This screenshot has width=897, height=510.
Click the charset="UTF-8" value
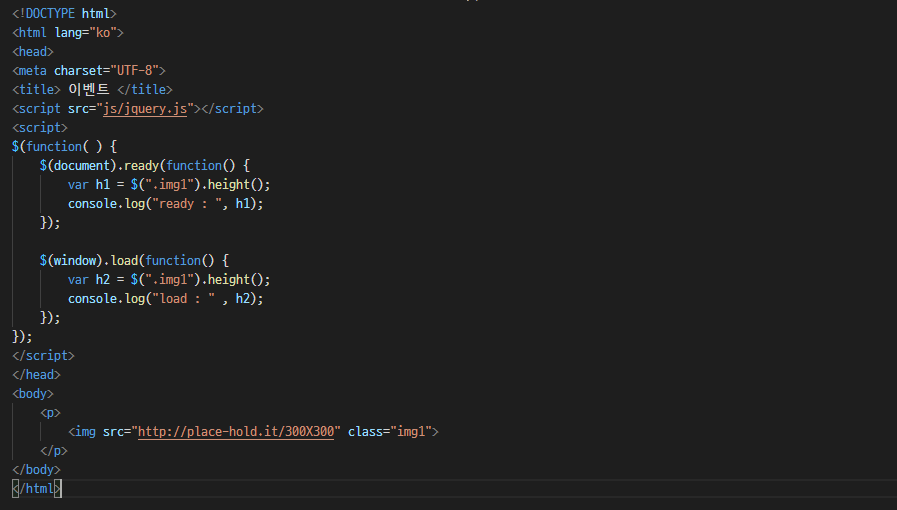(106, 70)
